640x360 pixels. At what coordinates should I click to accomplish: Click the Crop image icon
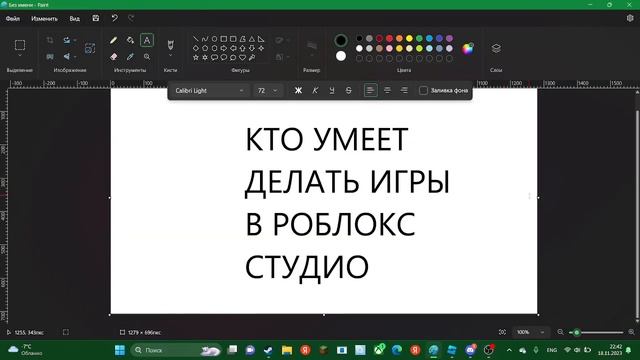tap(50, 40)
